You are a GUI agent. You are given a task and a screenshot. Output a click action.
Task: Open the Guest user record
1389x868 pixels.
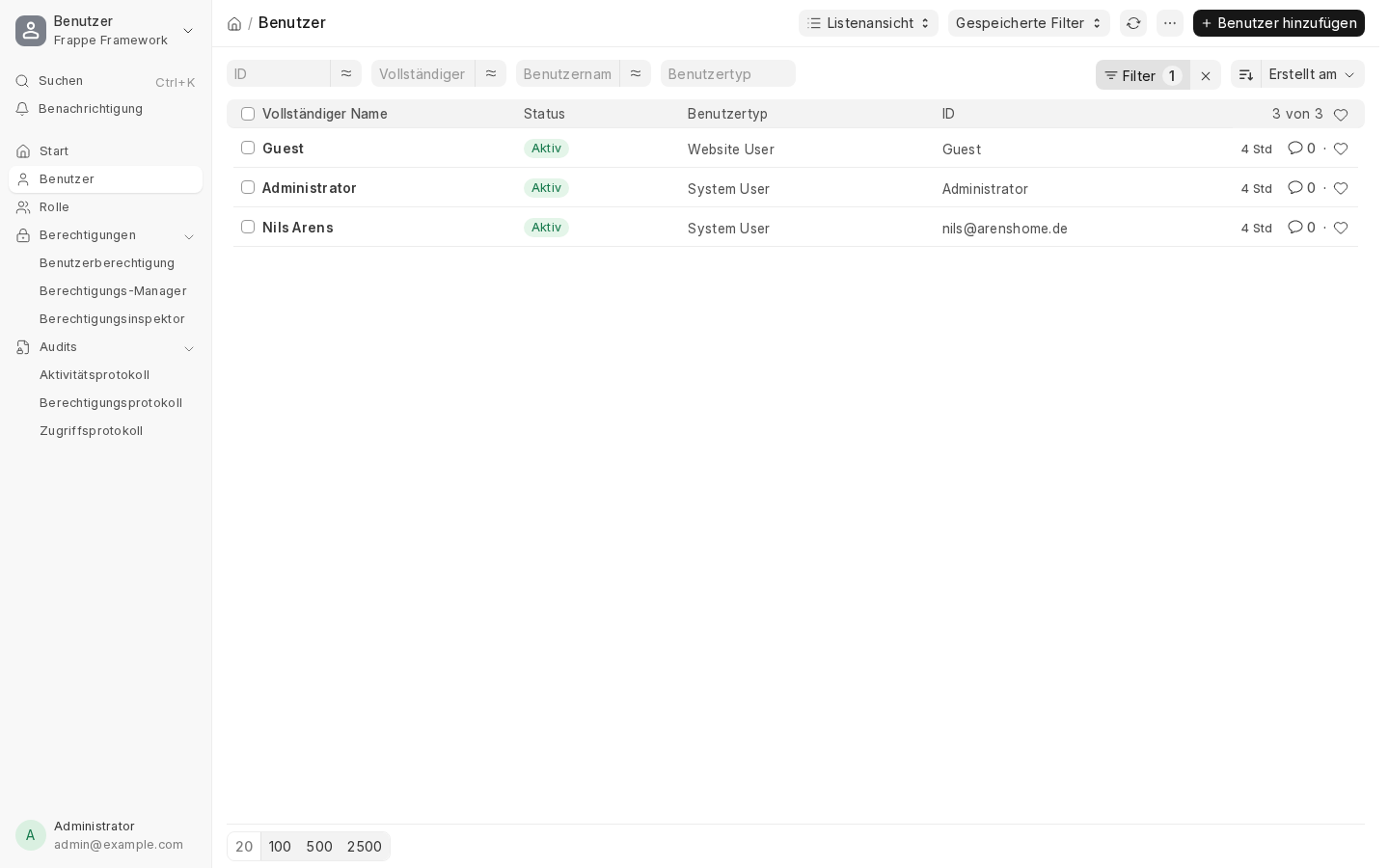pos(283,149)
